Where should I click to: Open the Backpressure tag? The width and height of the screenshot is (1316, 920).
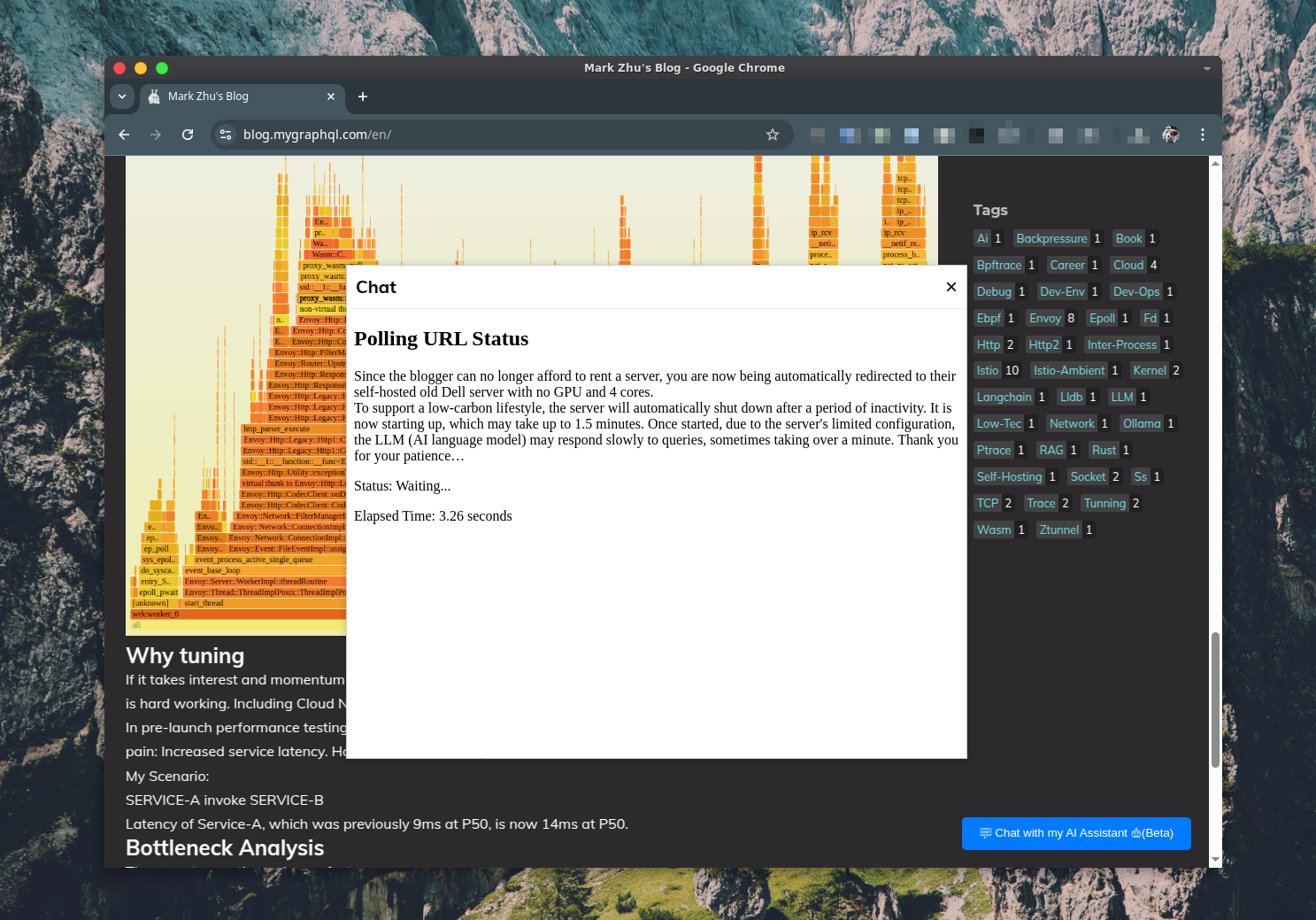pyautogui.click(x=1050, y=238)
